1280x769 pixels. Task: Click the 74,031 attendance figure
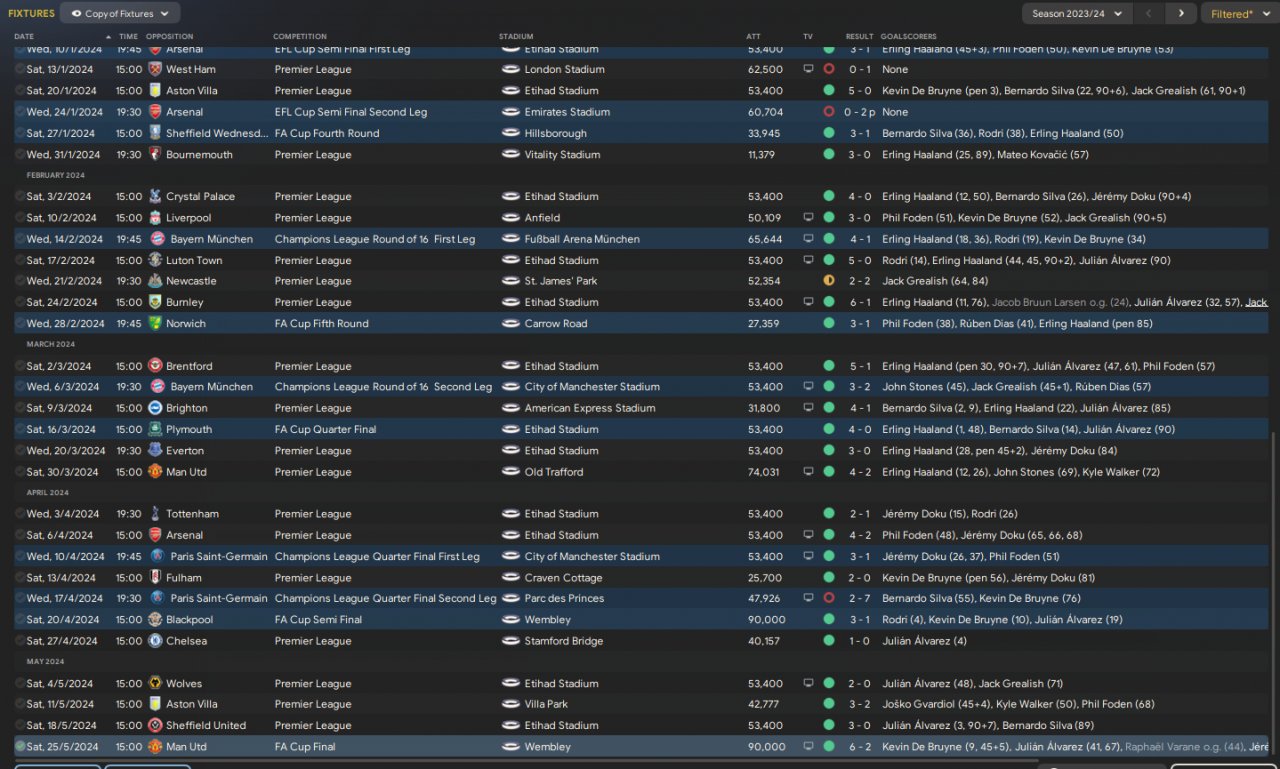point(764,472)
